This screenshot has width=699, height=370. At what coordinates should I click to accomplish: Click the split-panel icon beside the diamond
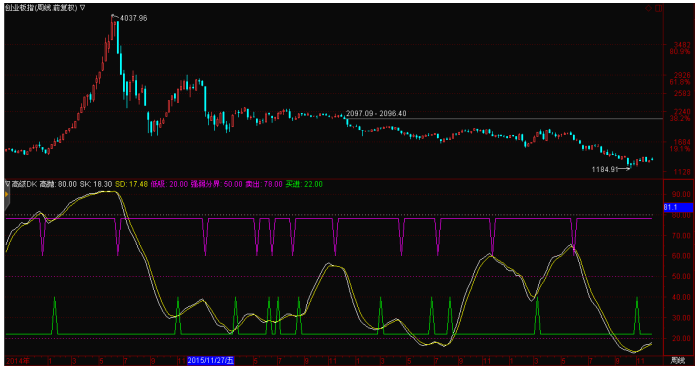(x=659, y=8)
